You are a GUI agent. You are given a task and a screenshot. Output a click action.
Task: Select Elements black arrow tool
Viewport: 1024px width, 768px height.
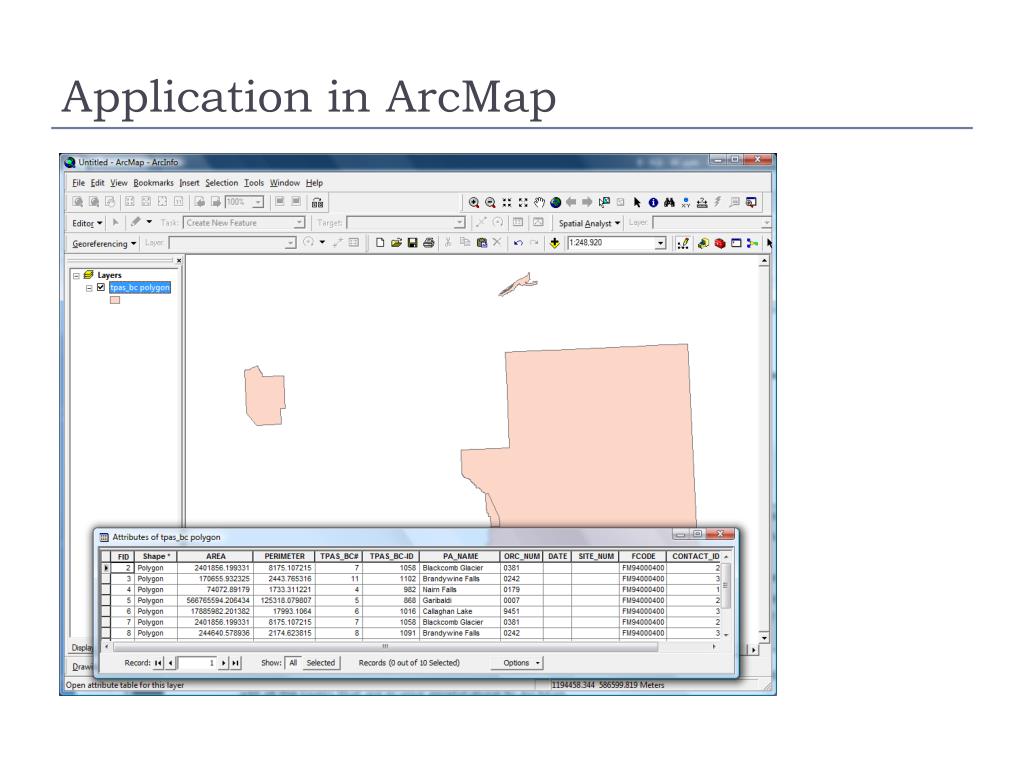click(637, 202)
